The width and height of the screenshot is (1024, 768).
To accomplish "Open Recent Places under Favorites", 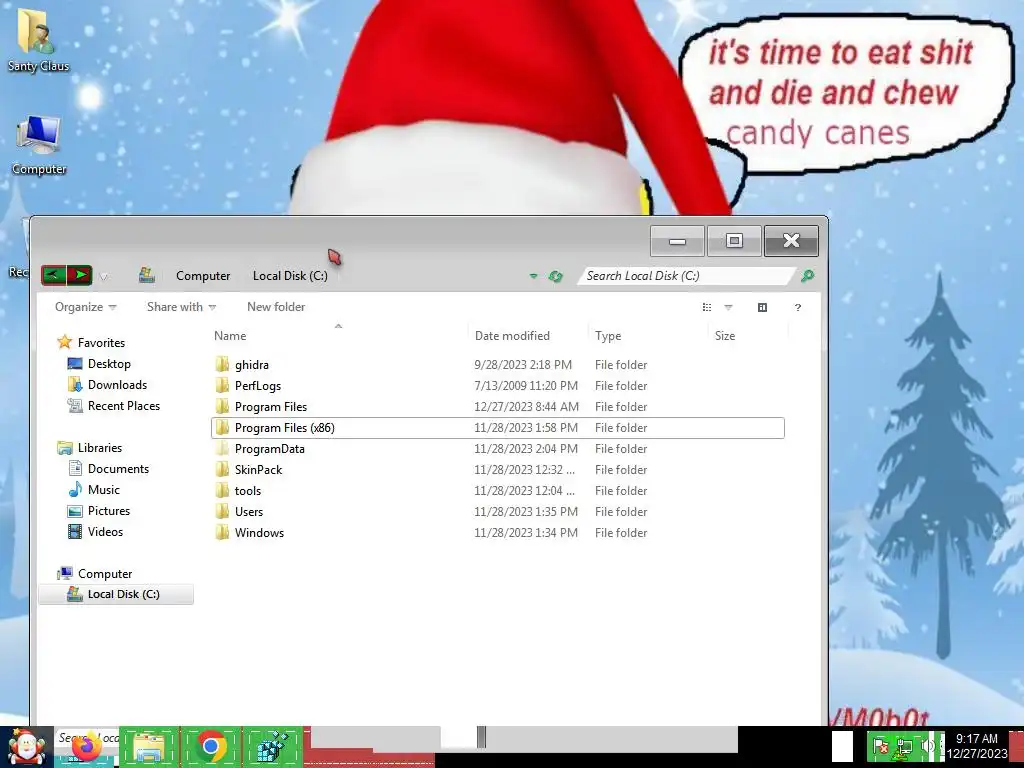I will 123,406.
